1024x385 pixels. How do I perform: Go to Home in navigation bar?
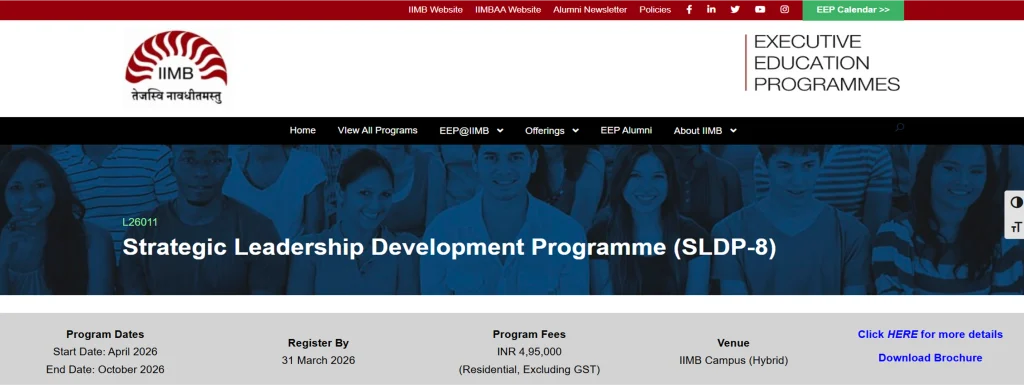click(x=302, y=131)
